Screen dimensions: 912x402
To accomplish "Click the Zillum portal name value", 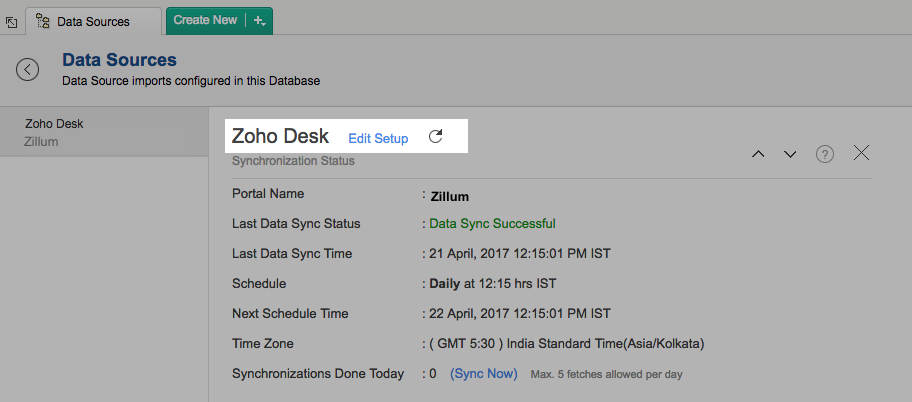I will coord(450,196).
